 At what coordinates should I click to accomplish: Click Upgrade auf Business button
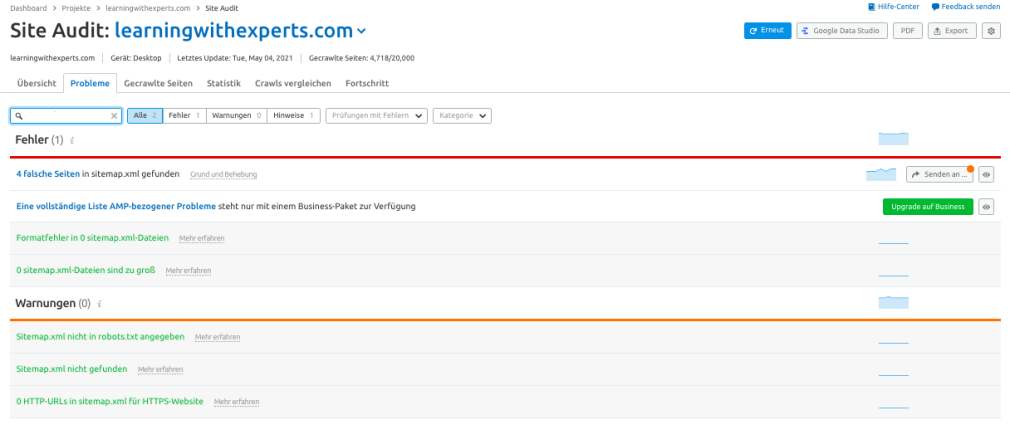click(928, 207)
